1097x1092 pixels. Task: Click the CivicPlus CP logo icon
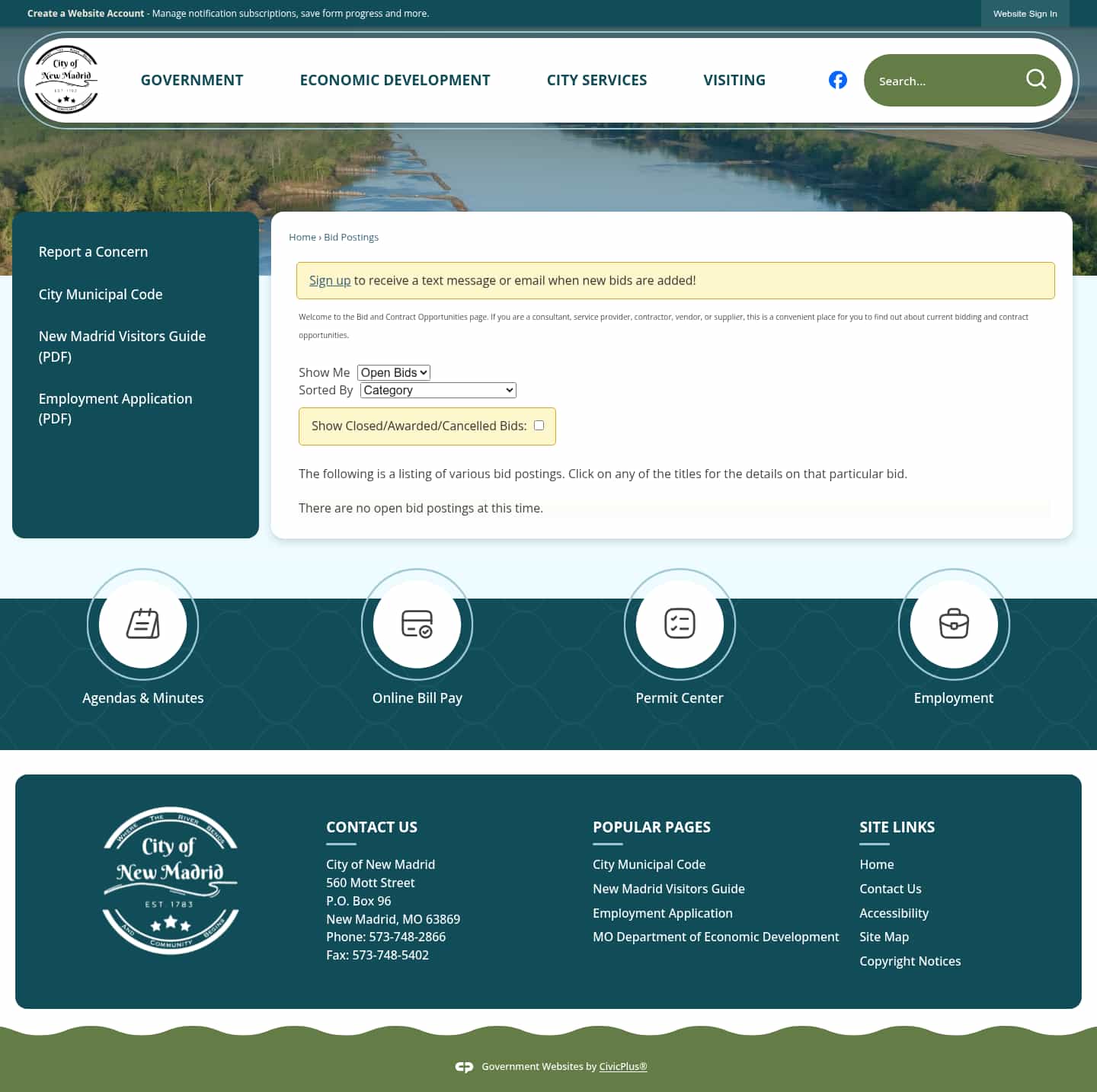click(464, 1067)
